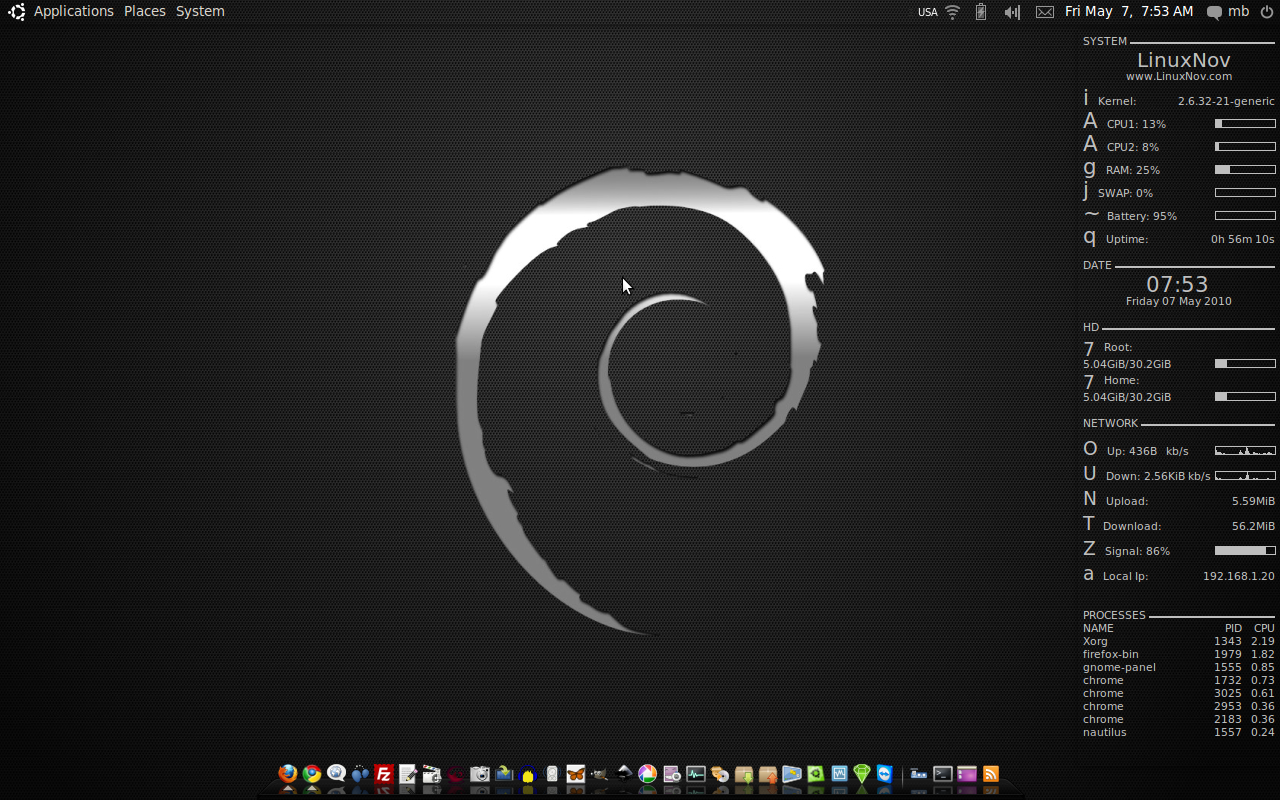The image size is (1280, 800).
Task: Open the purple window dock icon
Action: (966, 774)
